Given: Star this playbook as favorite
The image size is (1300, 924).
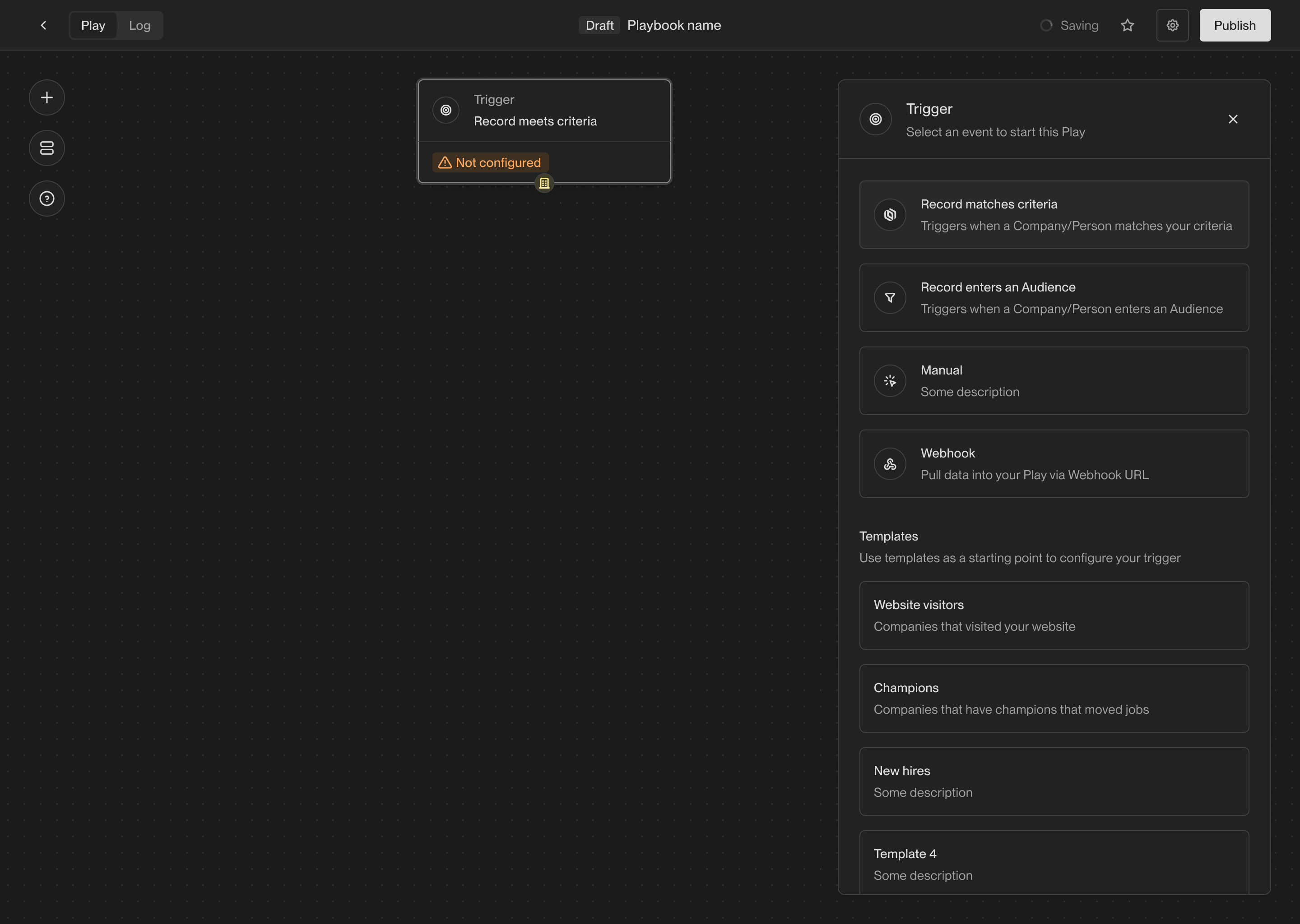Looking at the screenshot, I should [1127, 26].
